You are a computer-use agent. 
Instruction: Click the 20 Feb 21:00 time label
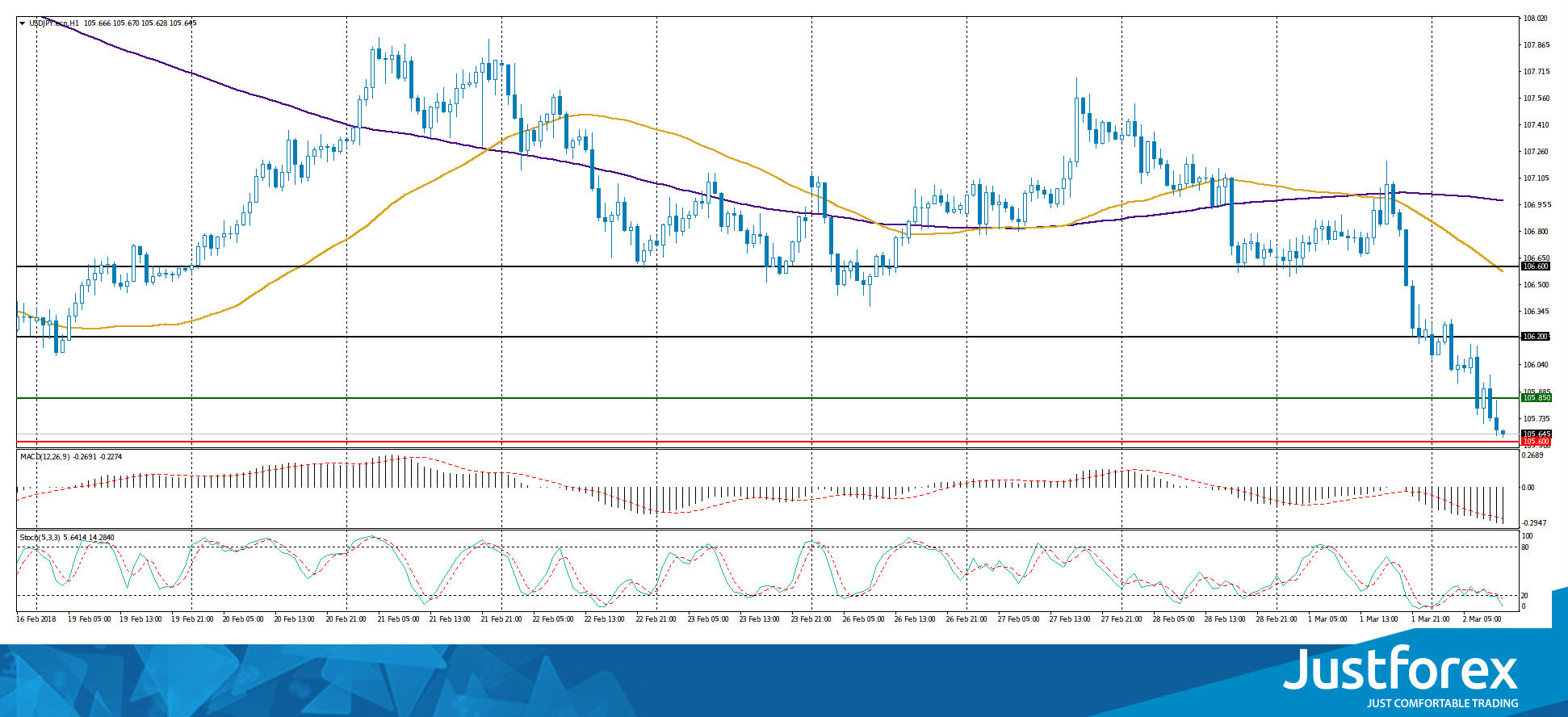[x=346, y=619]
